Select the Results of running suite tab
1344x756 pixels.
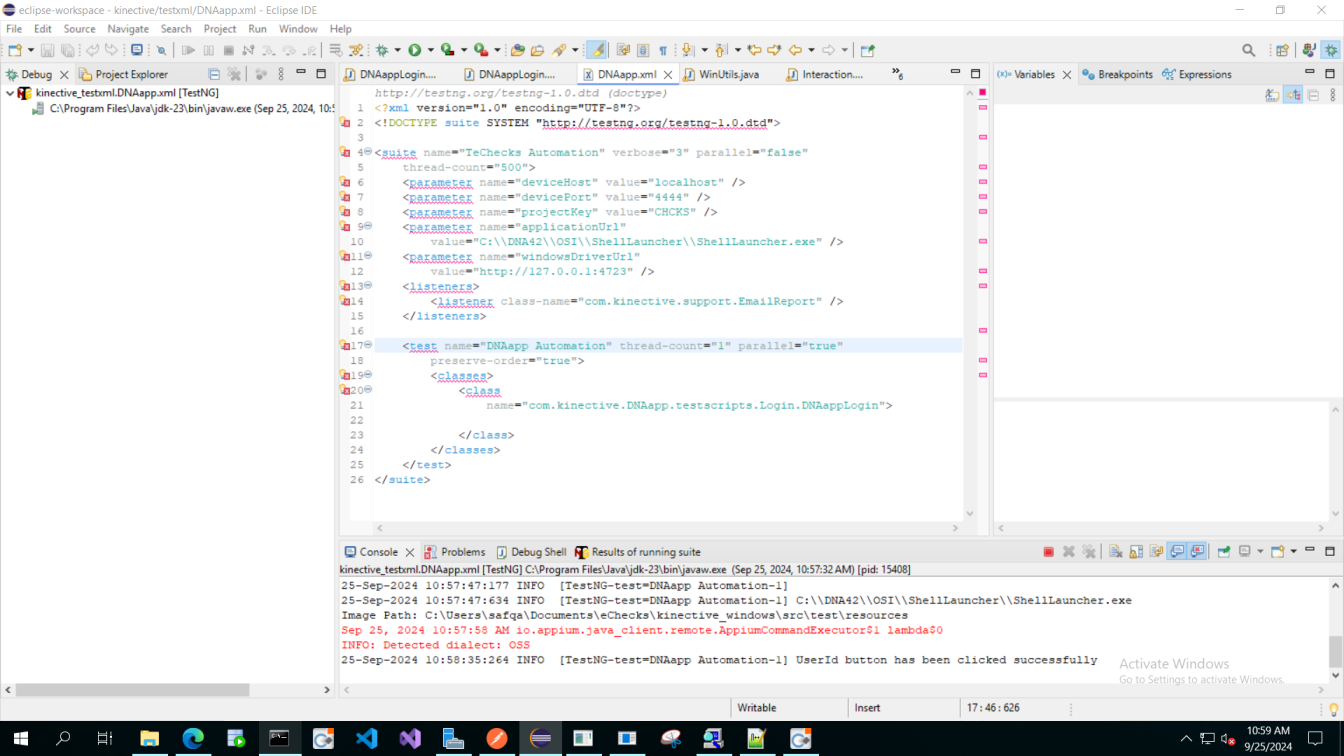645,552
